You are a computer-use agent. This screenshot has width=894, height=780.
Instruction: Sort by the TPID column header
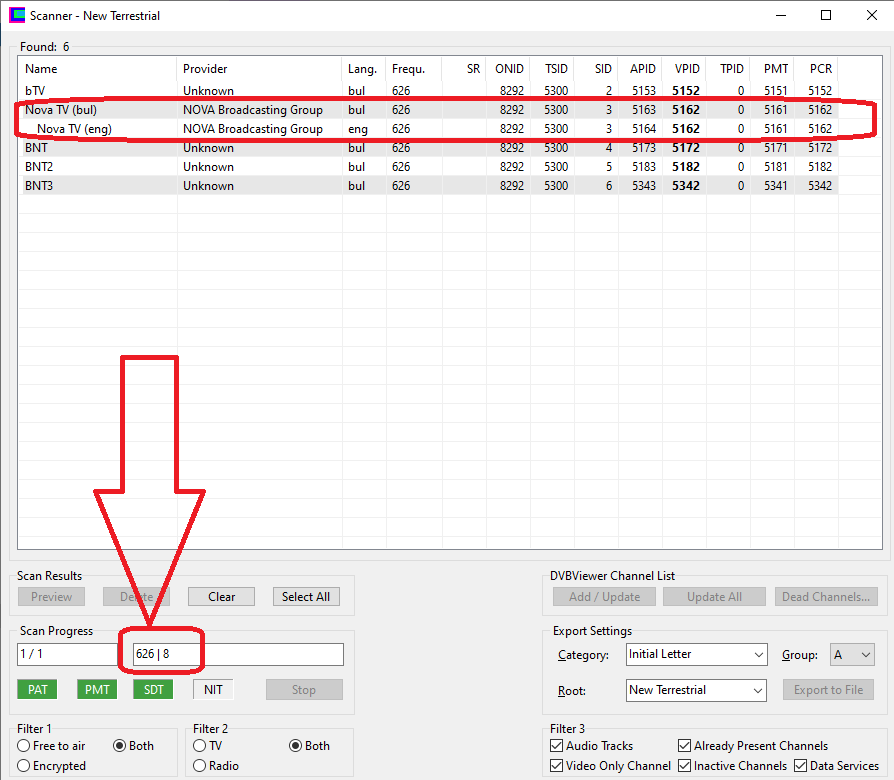pyautogui.click(x=728, y=69)
